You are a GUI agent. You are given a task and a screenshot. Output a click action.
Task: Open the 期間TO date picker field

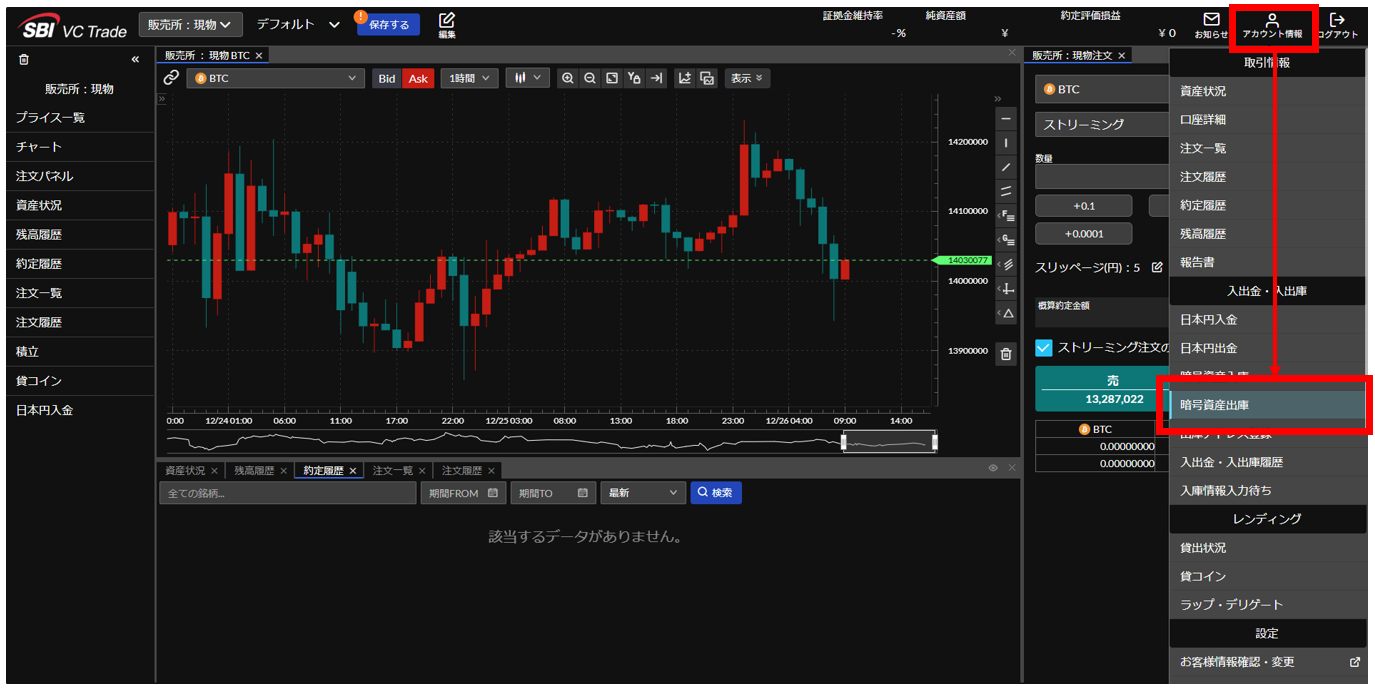(553, 493)
